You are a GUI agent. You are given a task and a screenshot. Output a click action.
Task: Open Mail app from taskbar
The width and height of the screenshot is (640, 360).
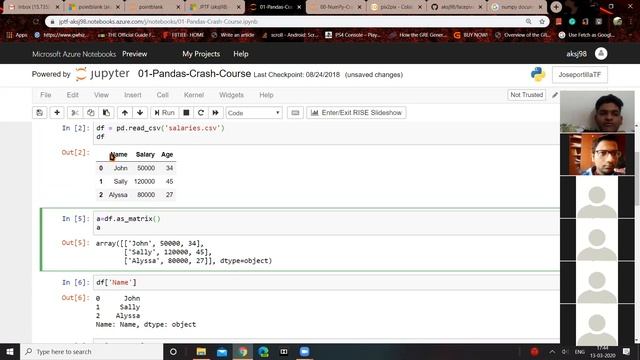point(222,351)
